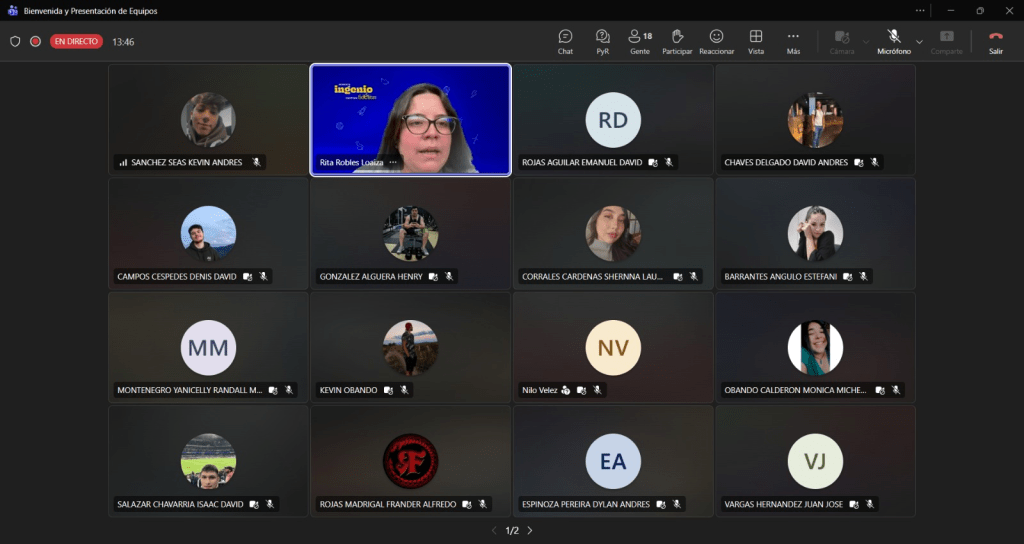The image size is (1024, 544).
Task: Show the Gente participants list
Action: click(x=640, y=41)
